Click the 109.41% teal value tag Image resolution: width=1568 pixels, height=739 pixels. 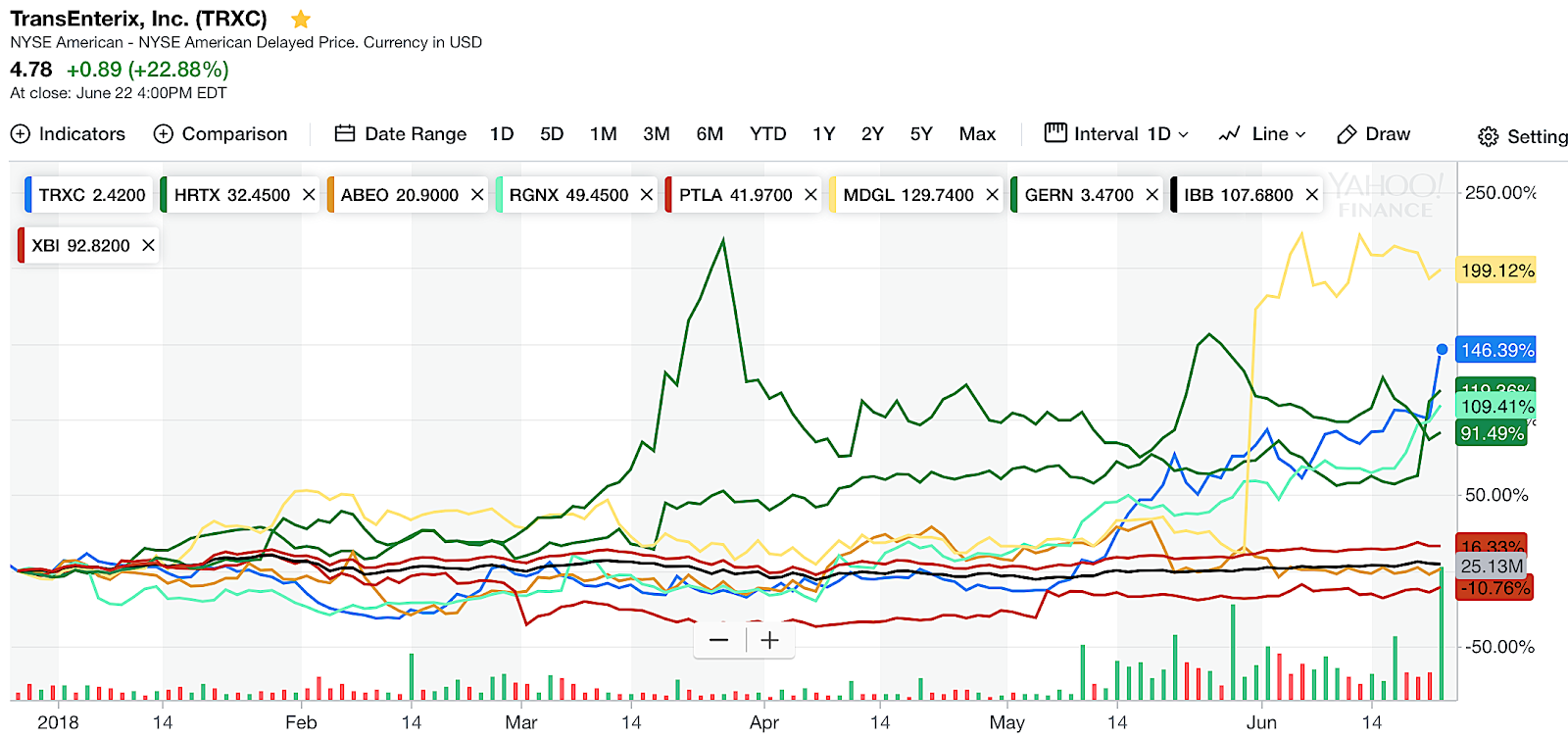point(1496,407)
